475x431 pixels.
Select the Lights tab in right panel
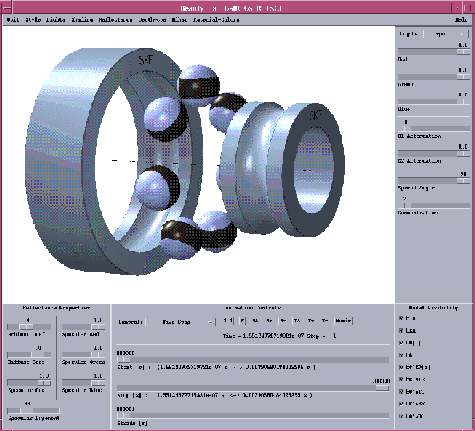409,34
